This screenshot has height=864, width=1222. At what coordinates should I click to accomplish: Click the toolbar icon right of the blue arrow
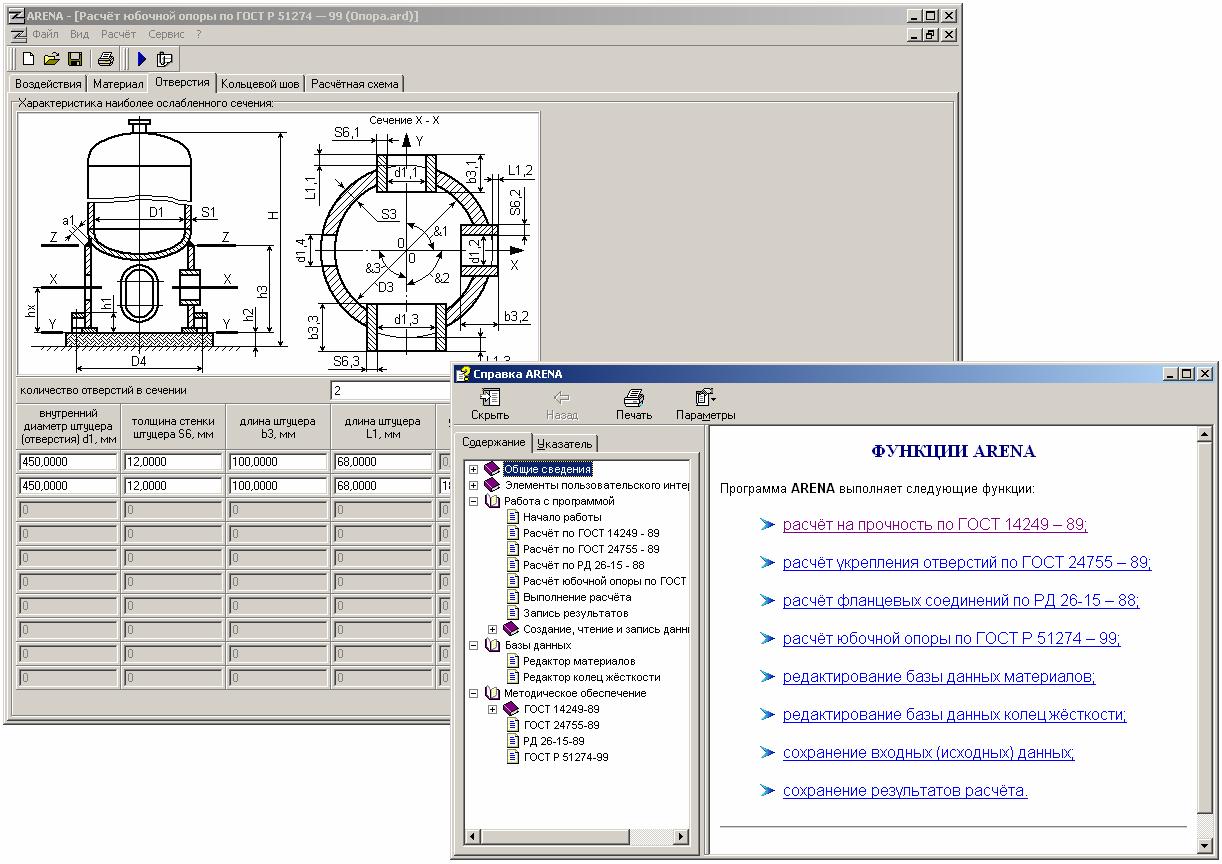165,59
